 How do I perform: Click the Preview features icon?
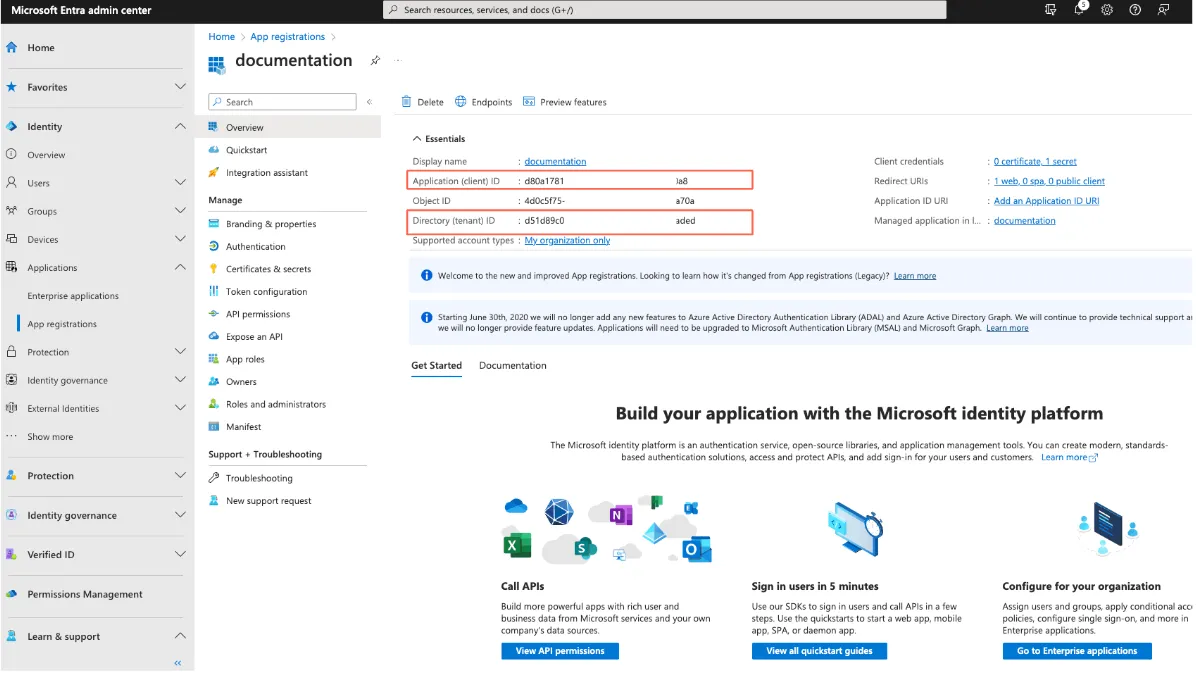[529, 101]
